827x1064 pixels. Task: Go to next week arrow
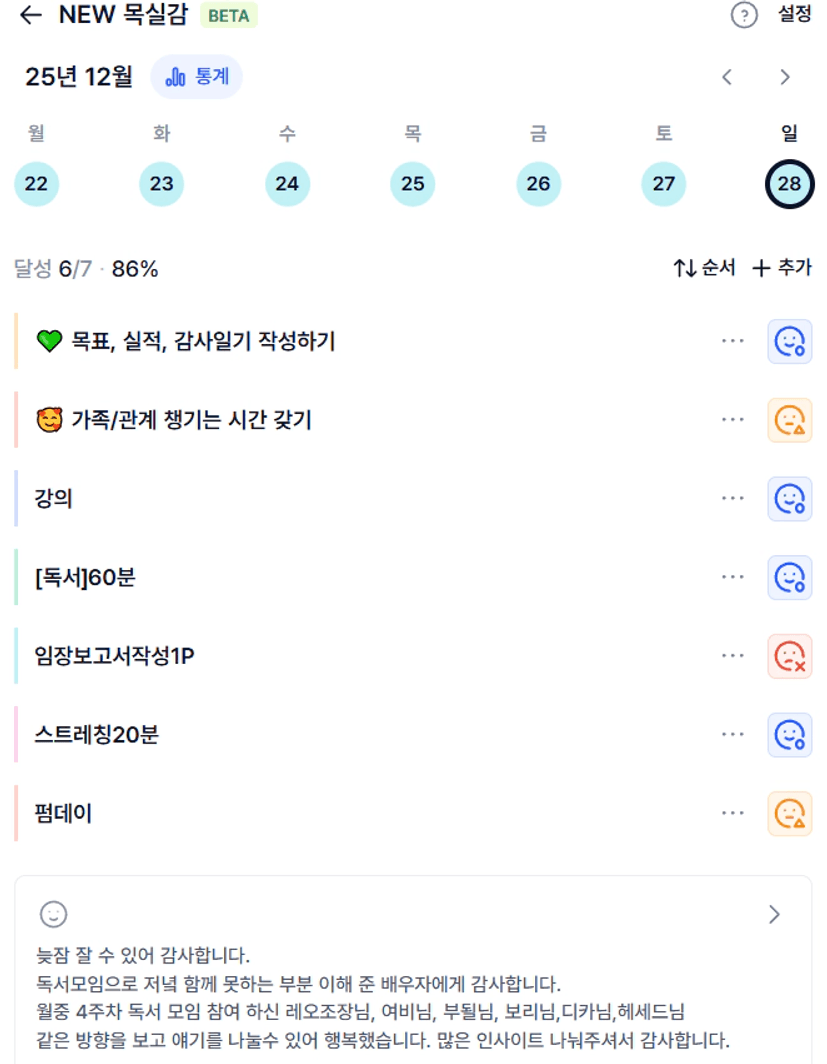(785, 77)
